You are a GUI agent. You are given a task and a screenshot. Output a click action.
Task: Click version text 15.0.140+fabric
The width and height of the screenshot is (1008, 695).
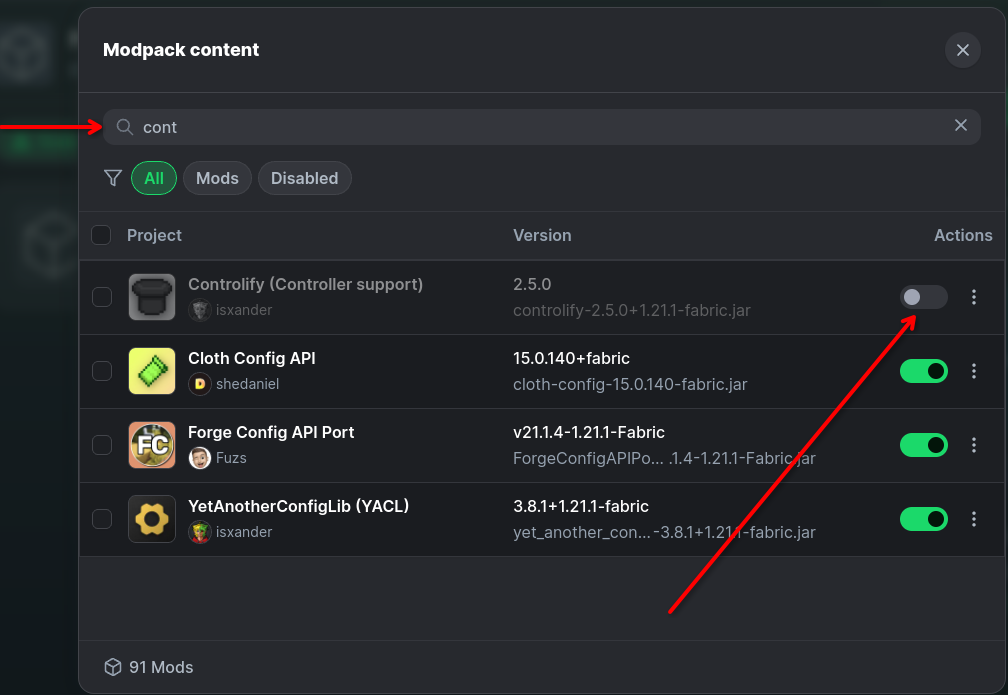(572, 358)
